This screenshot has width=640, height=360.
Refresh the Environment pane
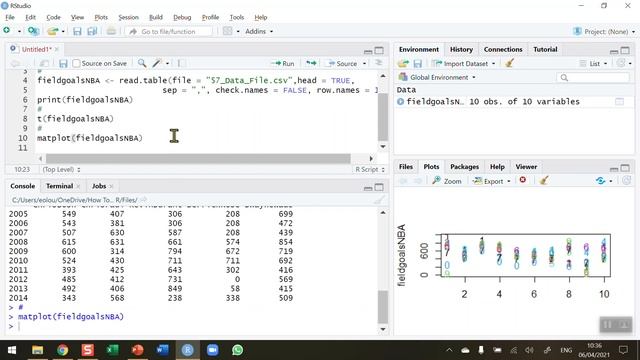click(621, 63)
